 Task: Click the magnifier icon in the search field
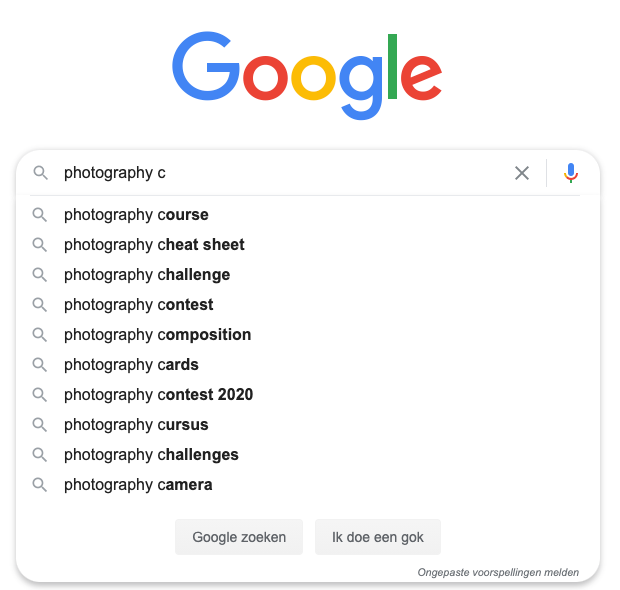click(x=40, y=173)
